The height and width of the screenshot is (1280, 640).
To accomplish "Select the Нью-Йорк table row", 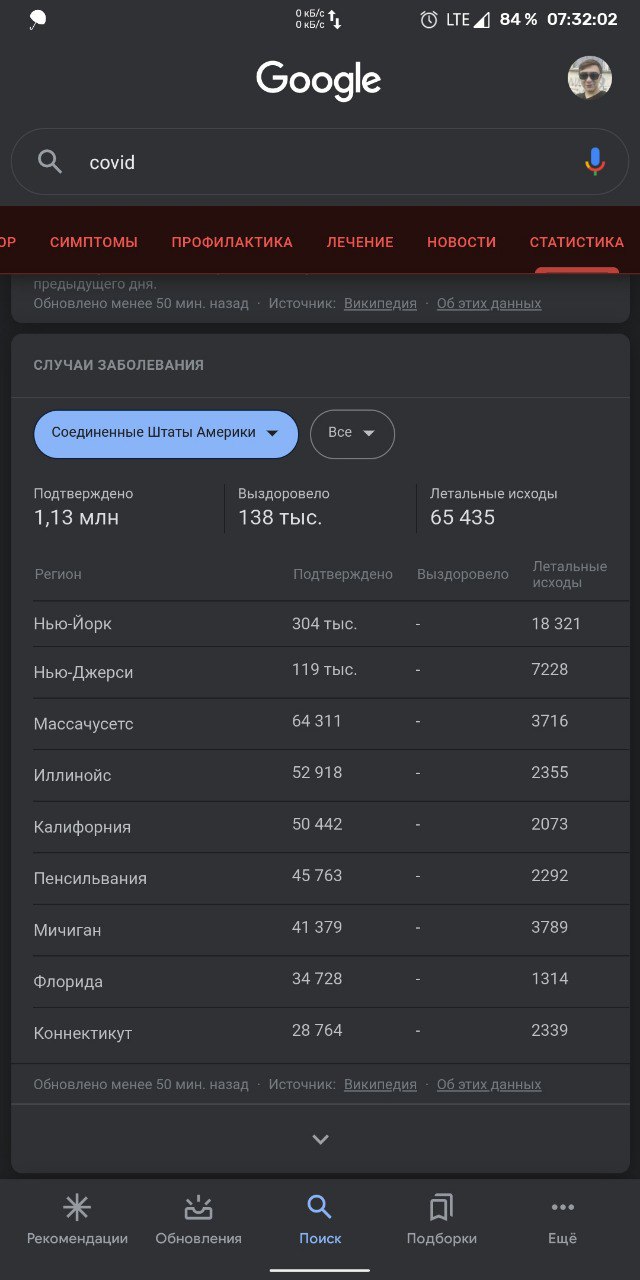I will pyautogui.click(x=320, y=624).
